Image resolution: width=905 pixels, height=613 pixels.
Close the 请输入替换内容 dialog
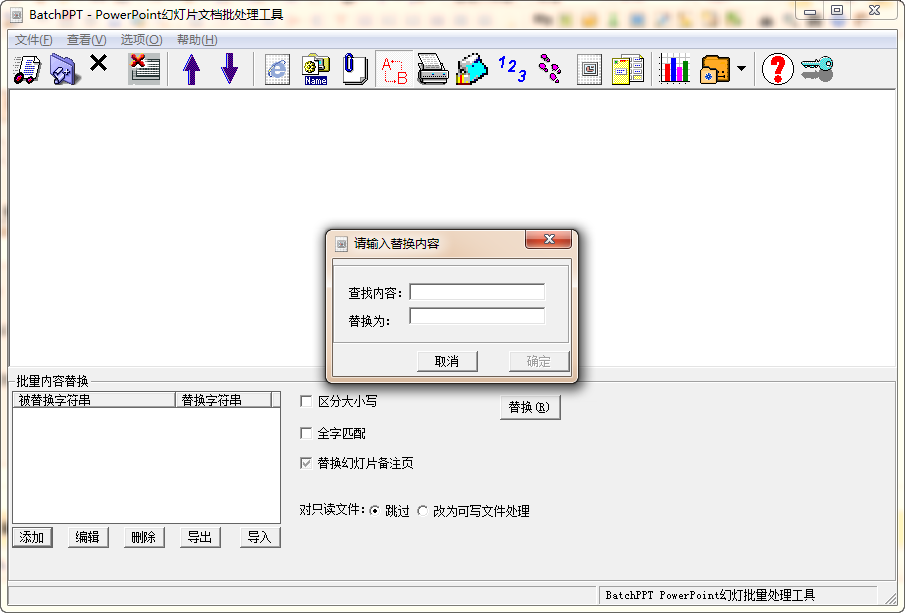pyautogui.click(x=549, y=239)
